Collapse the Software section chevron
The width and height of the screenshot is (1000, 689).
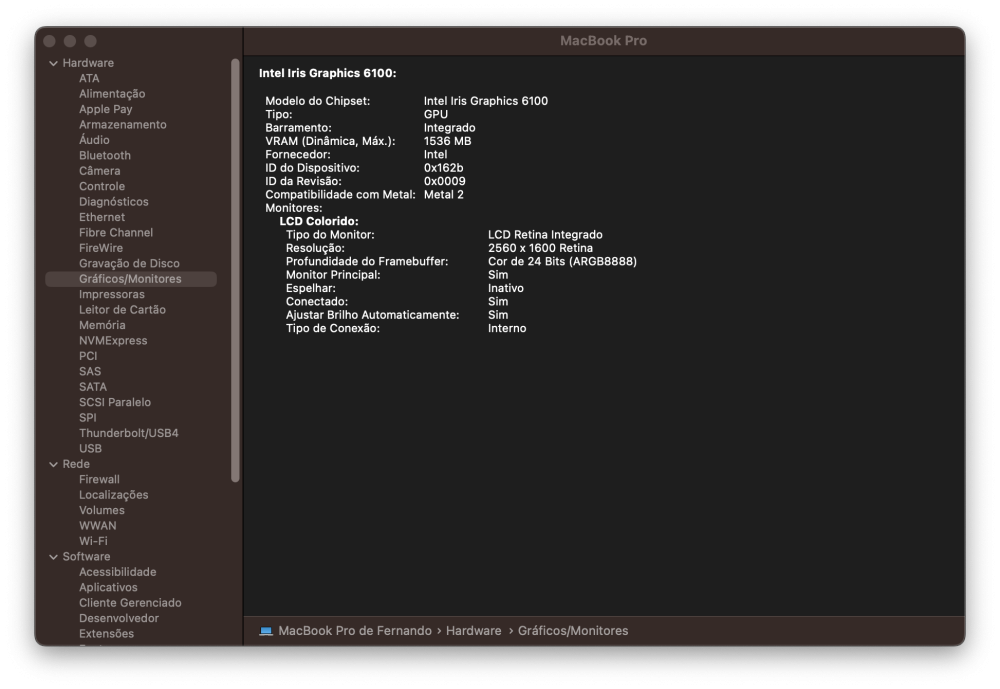(54, 557)
